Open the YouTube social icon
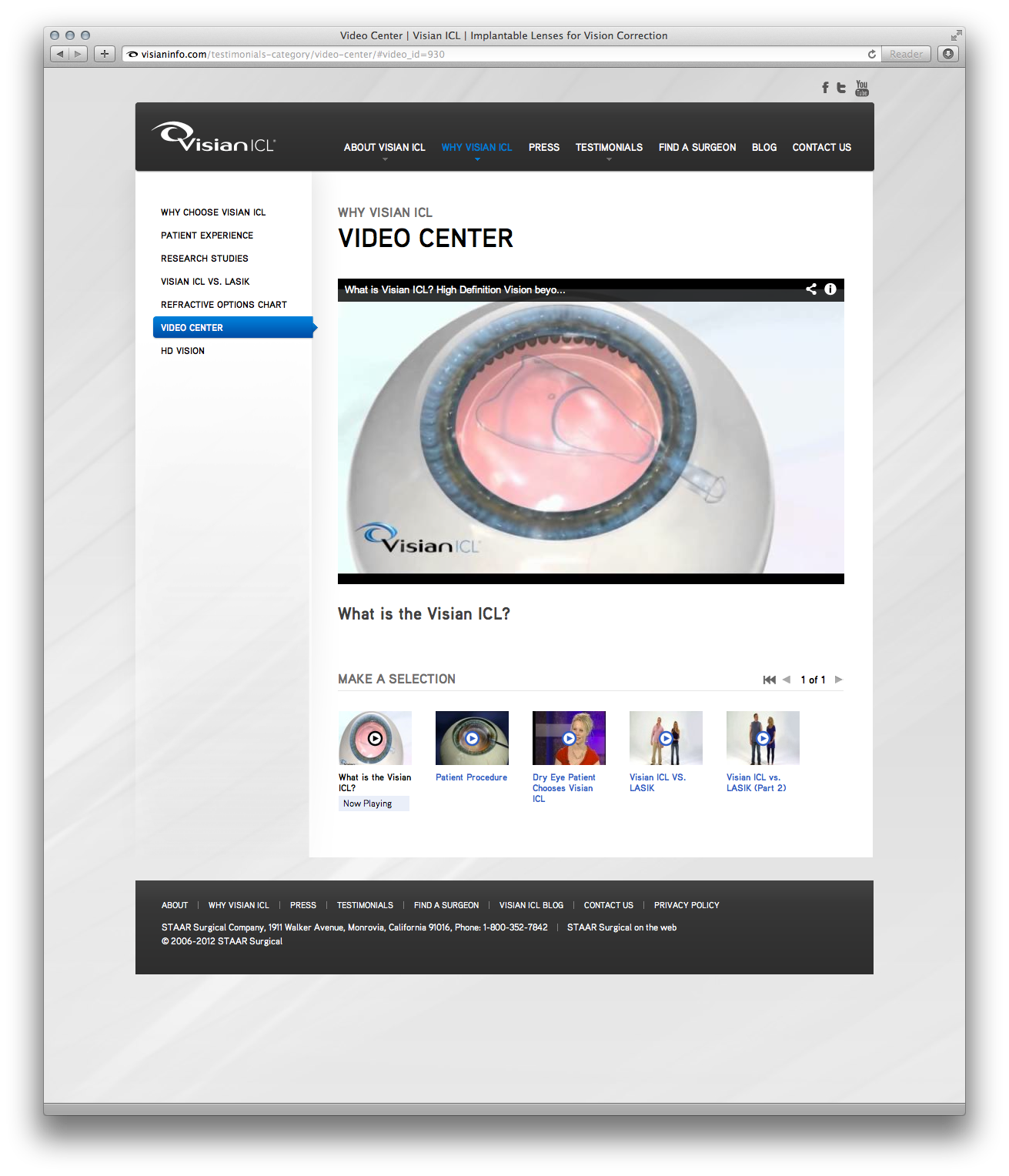1009x1176 pixels. [x=862, y=88]
